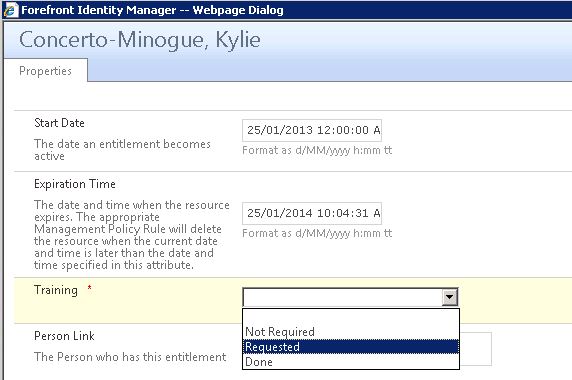This screenshot has width=572, height=380.
Task: Click the Internet Explorer icon in title bar
Action: pyautogui.click(x=11, y=10)
